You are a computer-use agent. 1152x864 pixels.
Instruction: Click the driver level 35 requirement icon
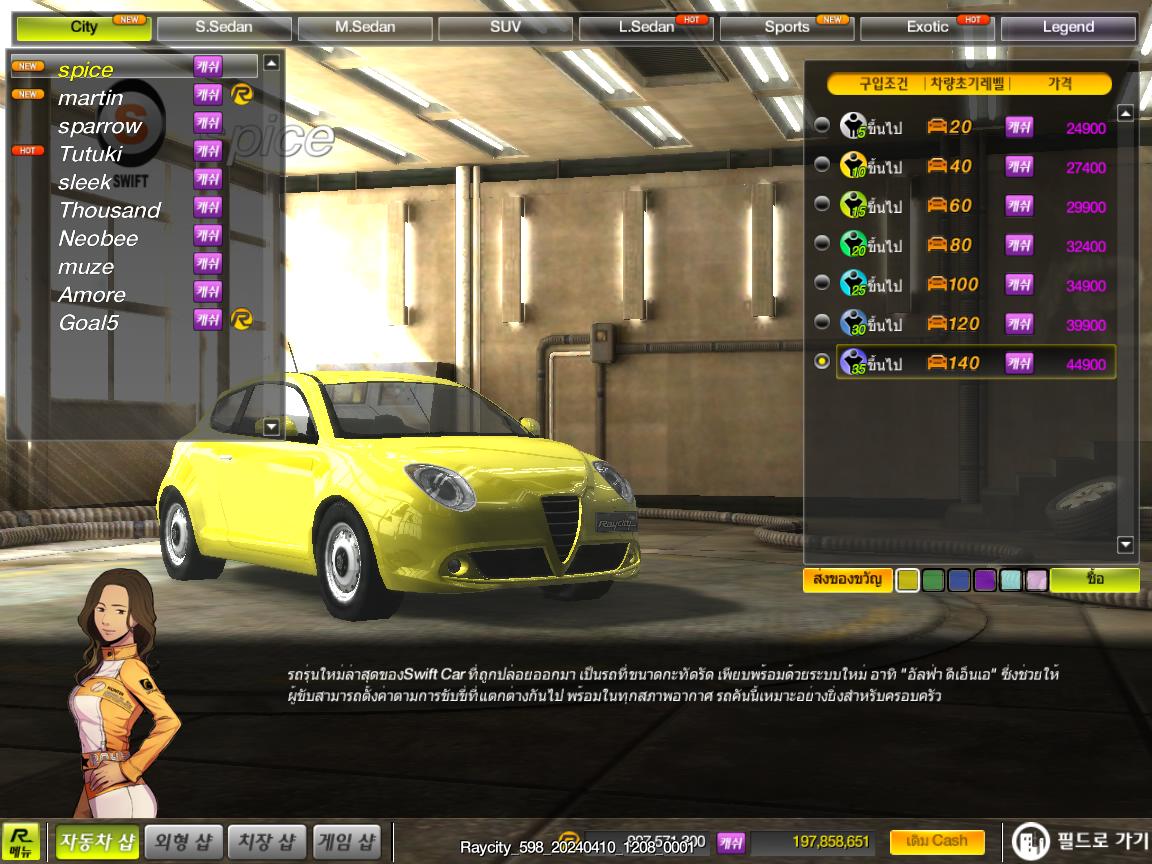[854, 362]
